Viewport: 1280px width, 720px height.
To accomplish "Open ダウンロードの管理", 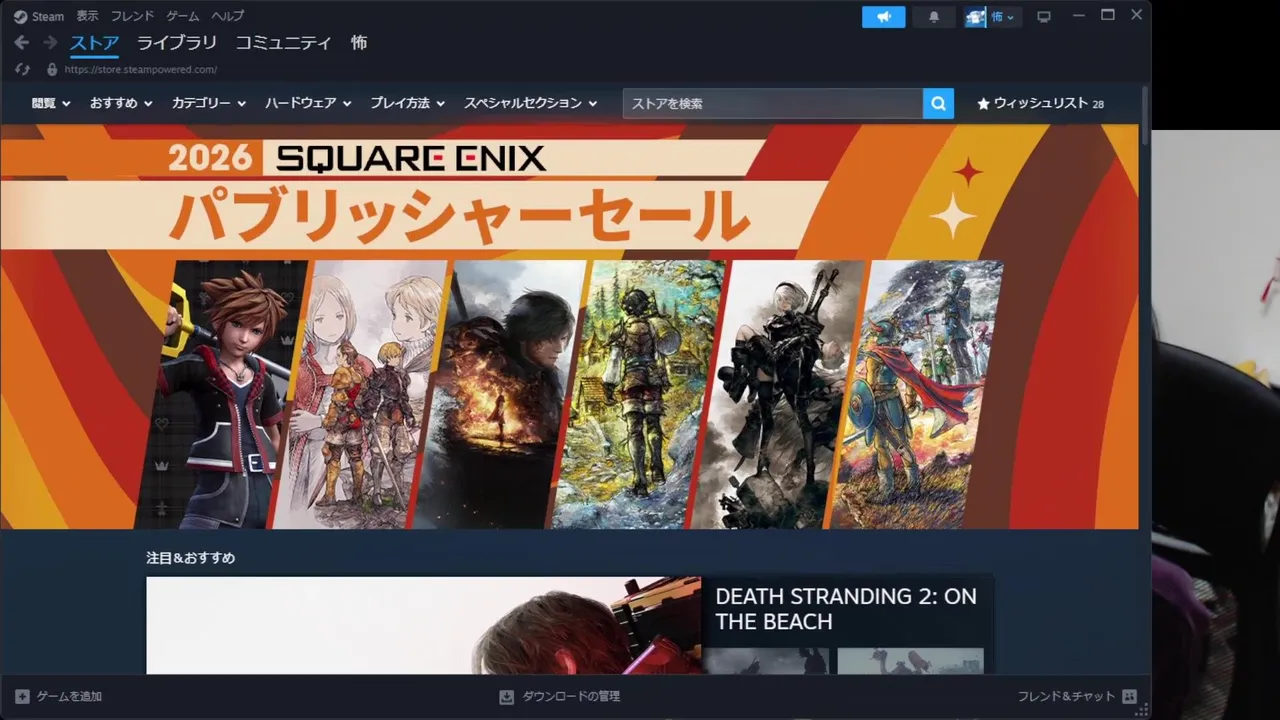I will (560, 696).
